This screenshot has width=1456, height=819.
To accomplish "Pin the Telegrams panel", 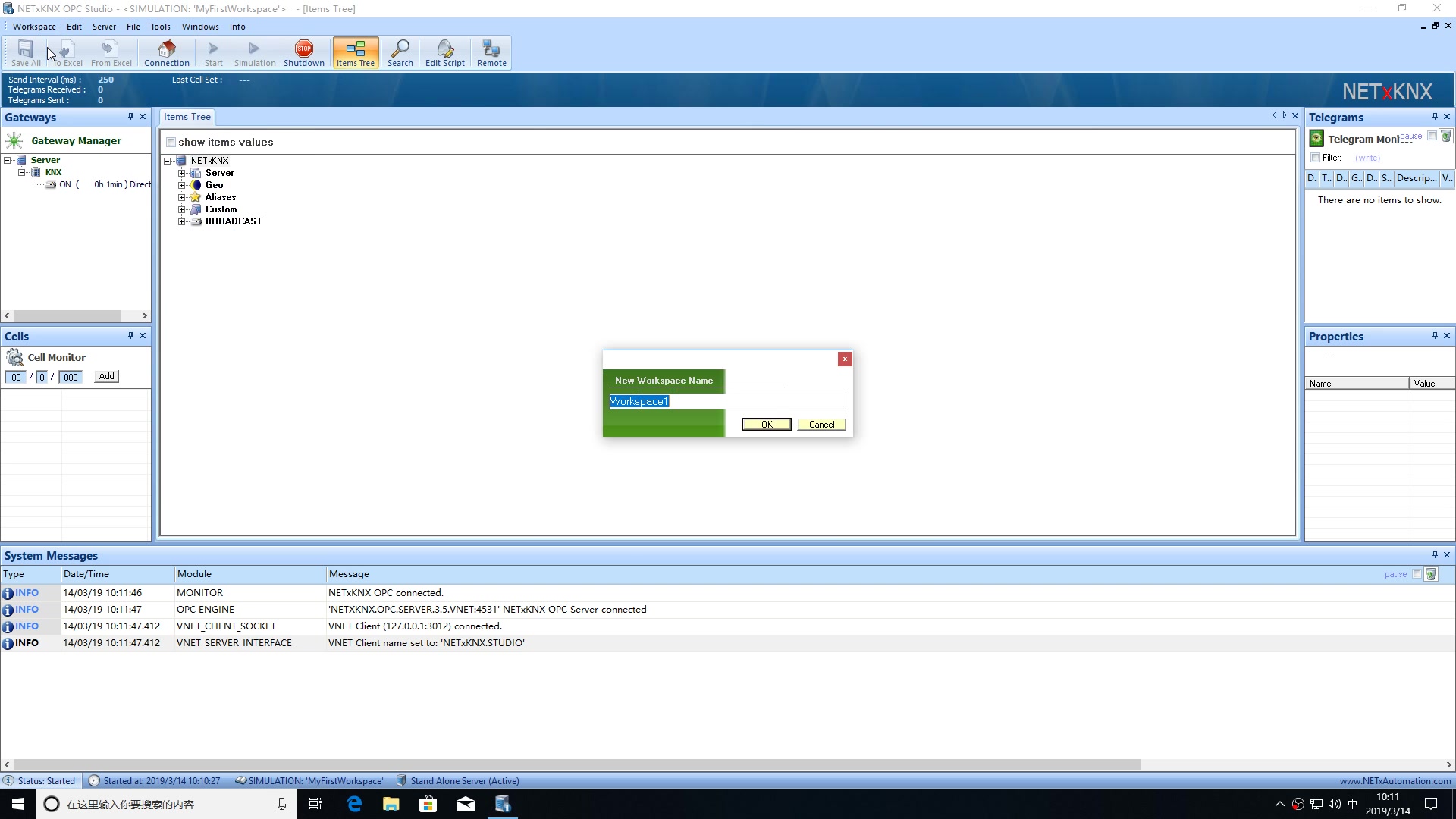I will point(1435,117).
